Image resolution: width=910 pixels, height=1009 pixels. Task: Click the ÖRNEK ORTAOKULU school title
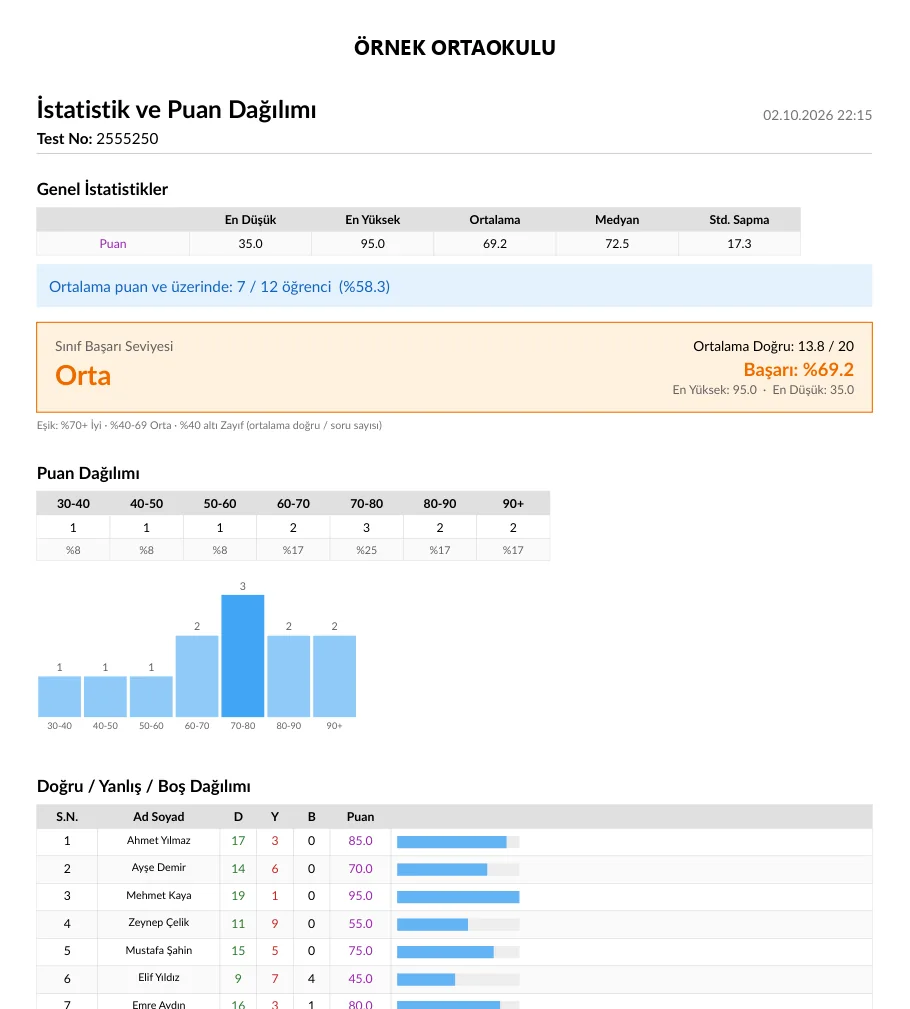pyautogui.click(x=454, y=48)
